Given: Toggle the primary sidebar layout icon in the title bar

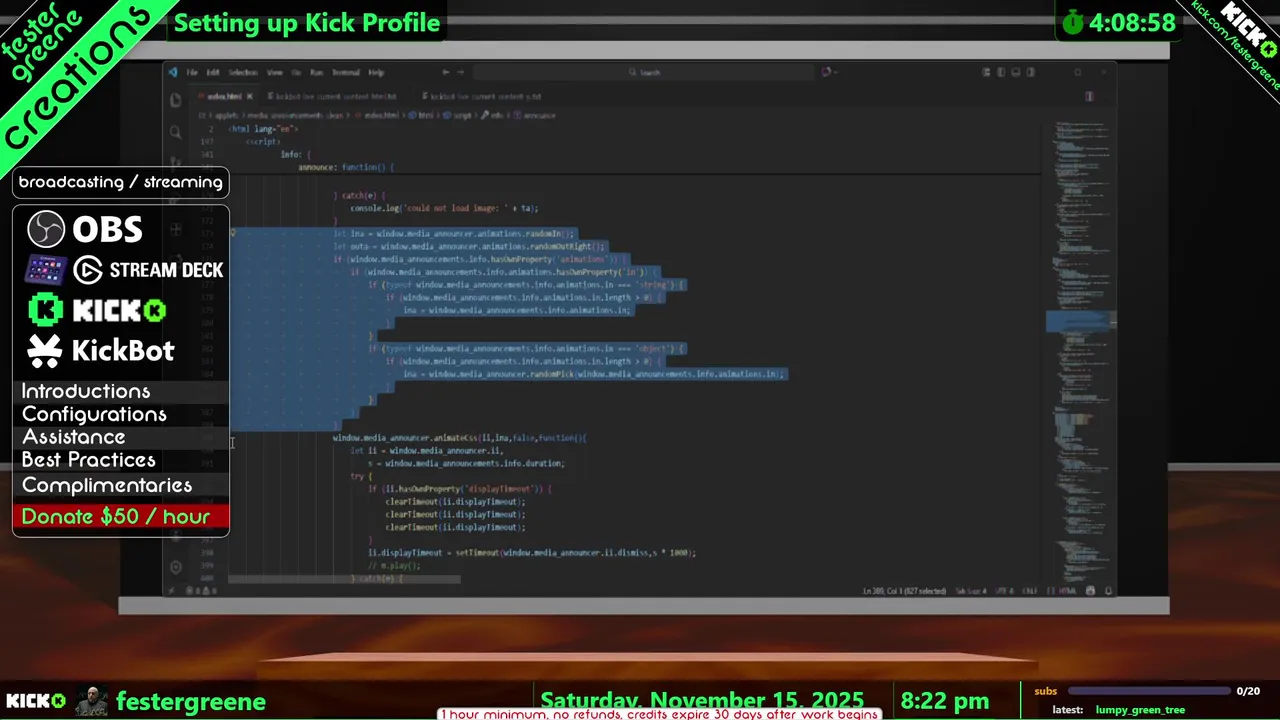Looking at the screenshot, I should click(x=1000, y=72).
